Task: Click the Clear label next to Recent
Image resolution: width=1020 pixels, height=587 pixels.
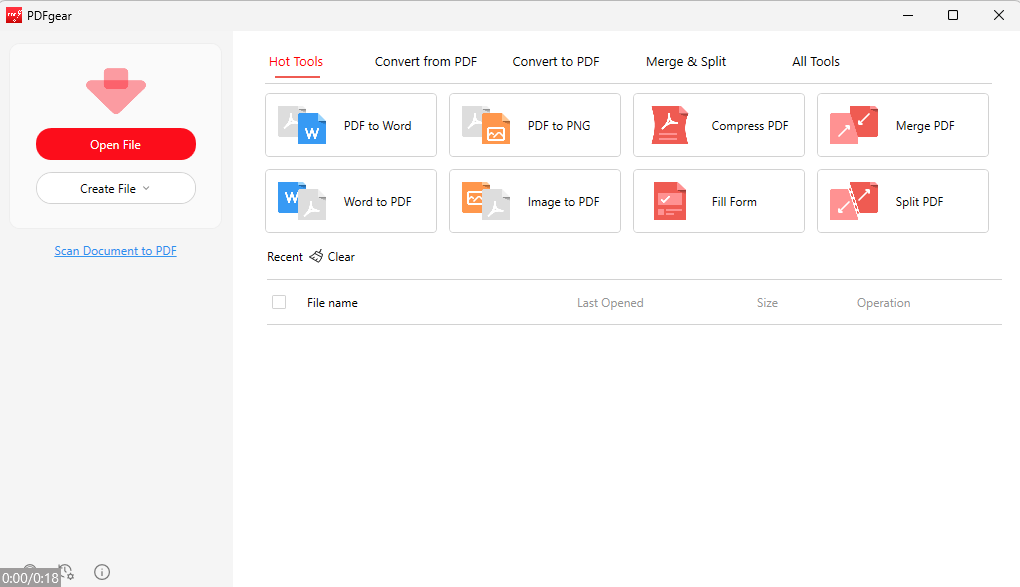Action: click(x=341, y=256)
